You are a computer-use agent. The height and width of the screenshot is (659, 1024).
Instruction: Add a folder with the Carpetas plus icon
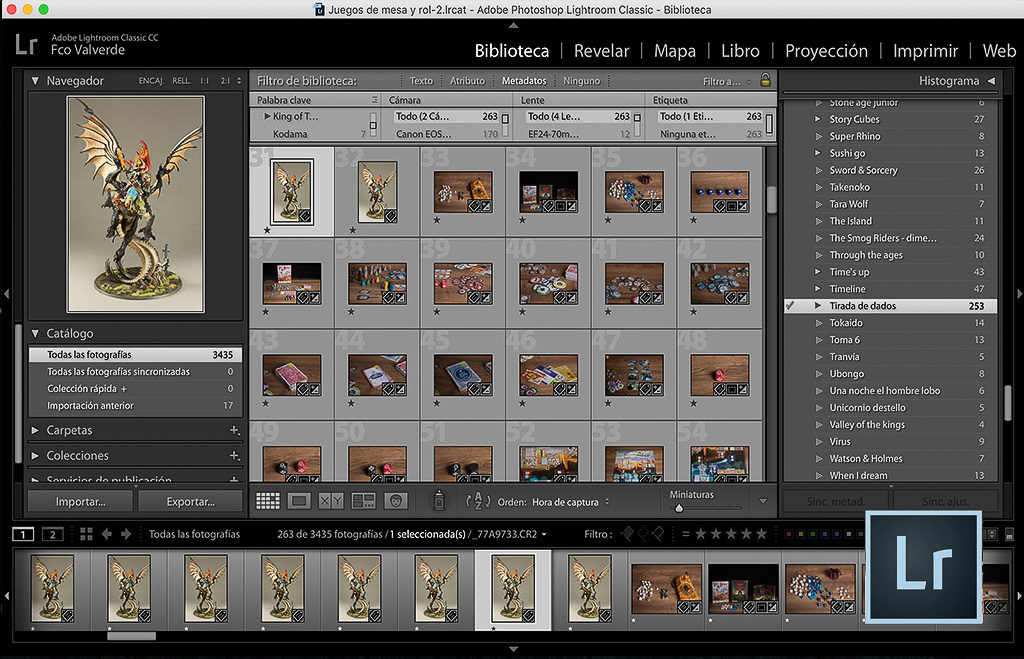coord(234,430)
